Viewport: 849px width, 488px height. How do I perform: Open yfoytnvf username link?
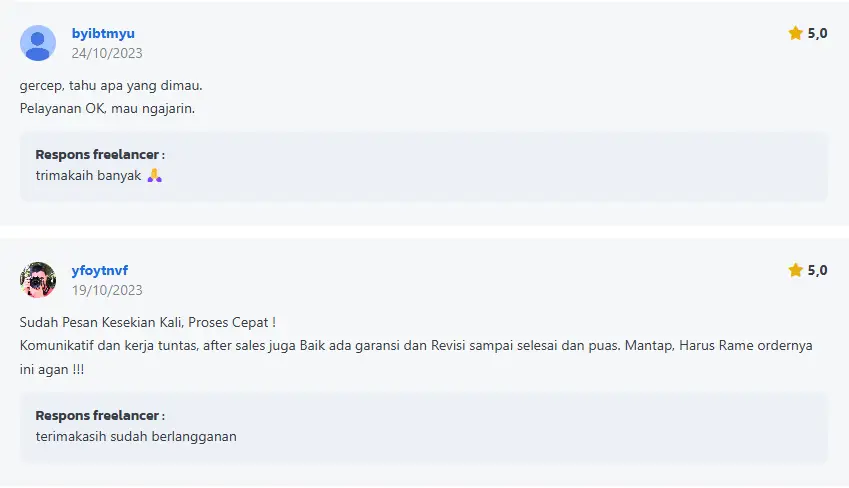[100, 270]
